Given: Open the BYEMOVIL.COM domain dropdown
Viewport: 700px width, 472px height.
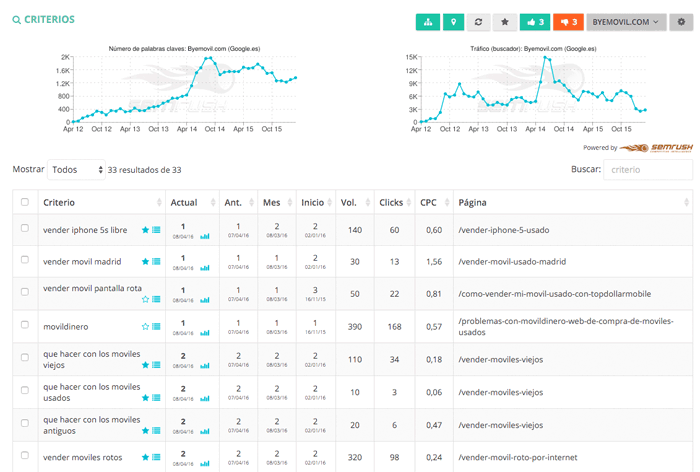Looking at the screenshot, I should click(x=626, y=22).
